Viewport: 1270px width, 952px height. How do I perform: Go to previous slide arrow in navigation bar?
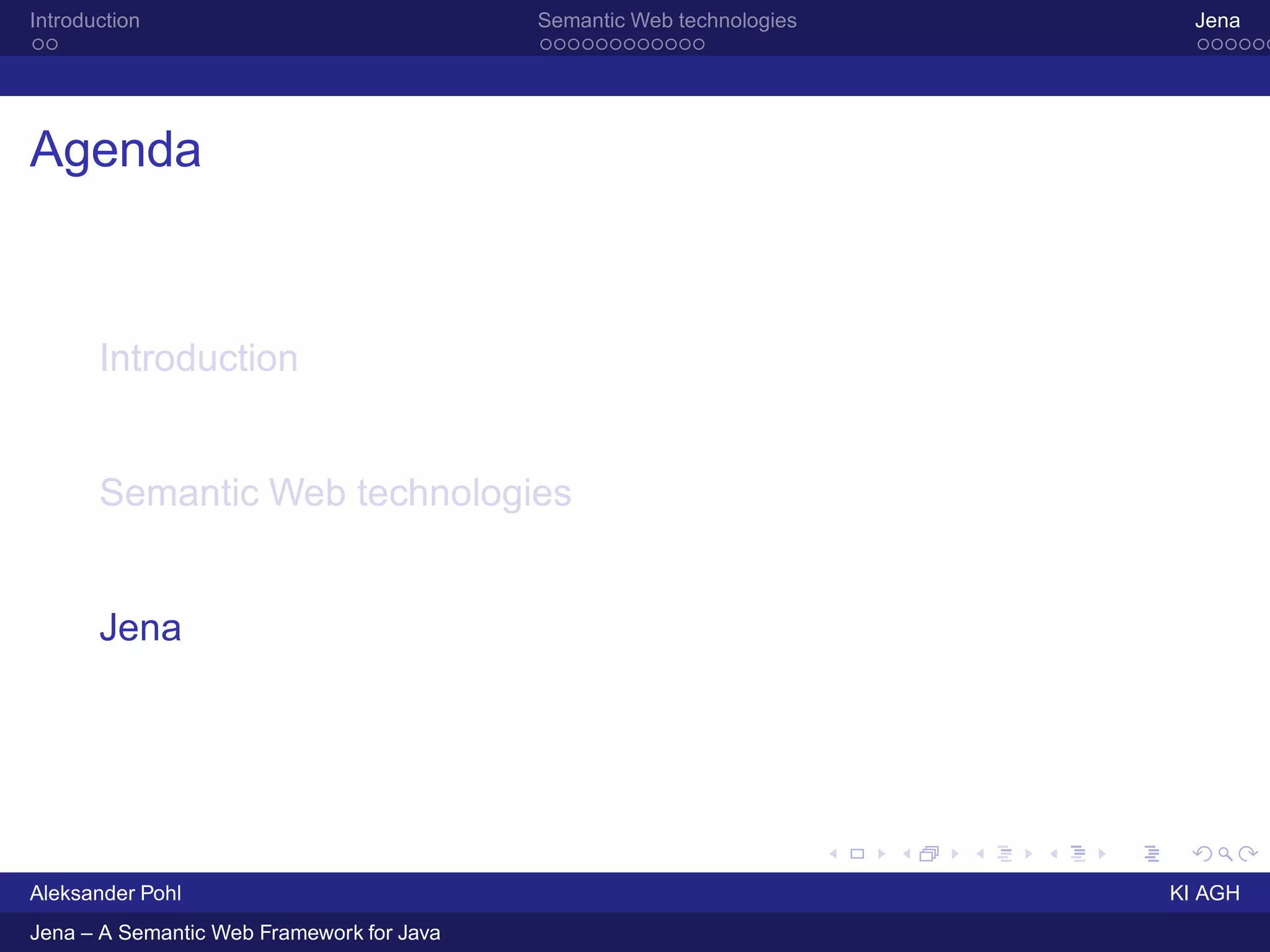click(x=833, y=854)
